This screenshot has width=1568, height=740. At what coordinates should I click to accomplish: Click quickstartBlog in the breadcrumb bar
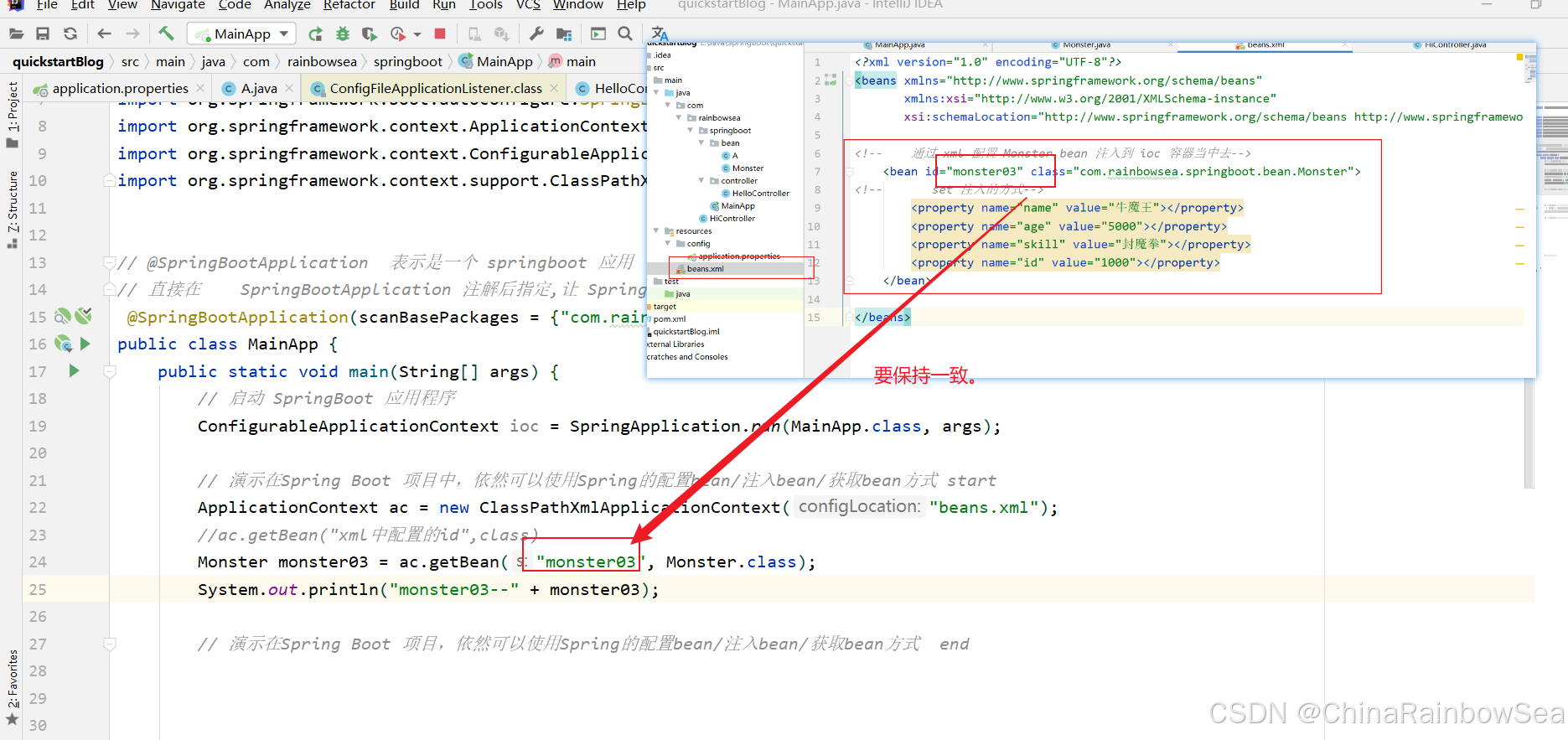(58, 61)
